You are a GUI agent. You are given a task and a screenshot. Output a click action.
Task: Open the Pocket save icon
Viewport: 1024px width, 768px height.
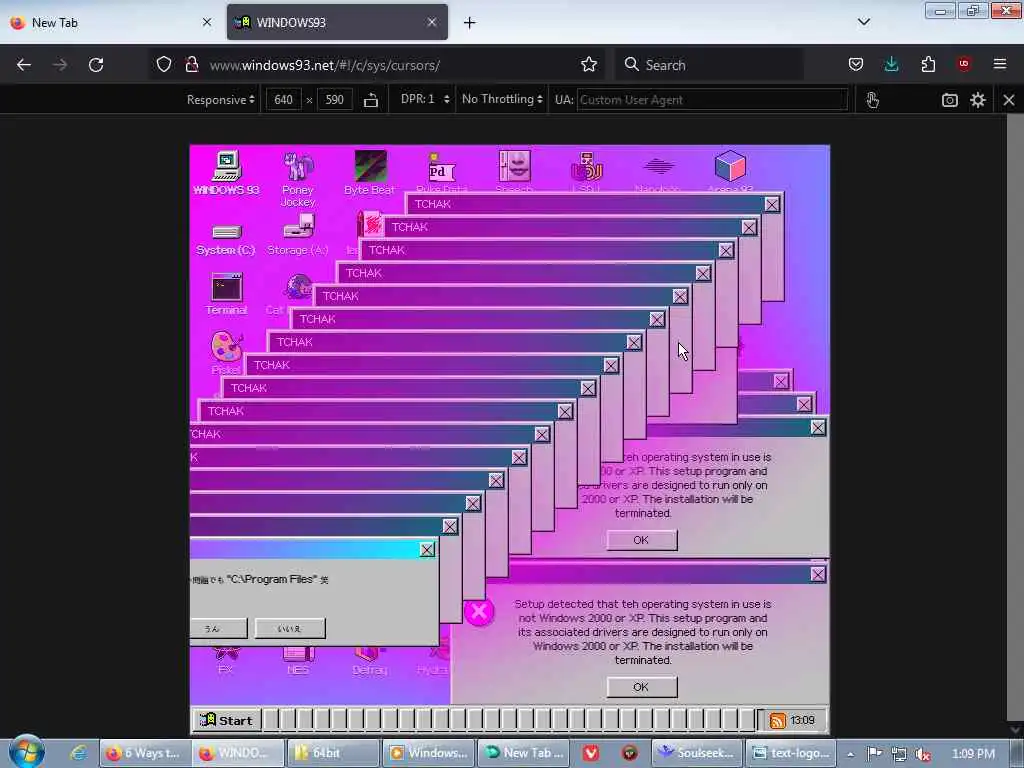click(856, 65)
